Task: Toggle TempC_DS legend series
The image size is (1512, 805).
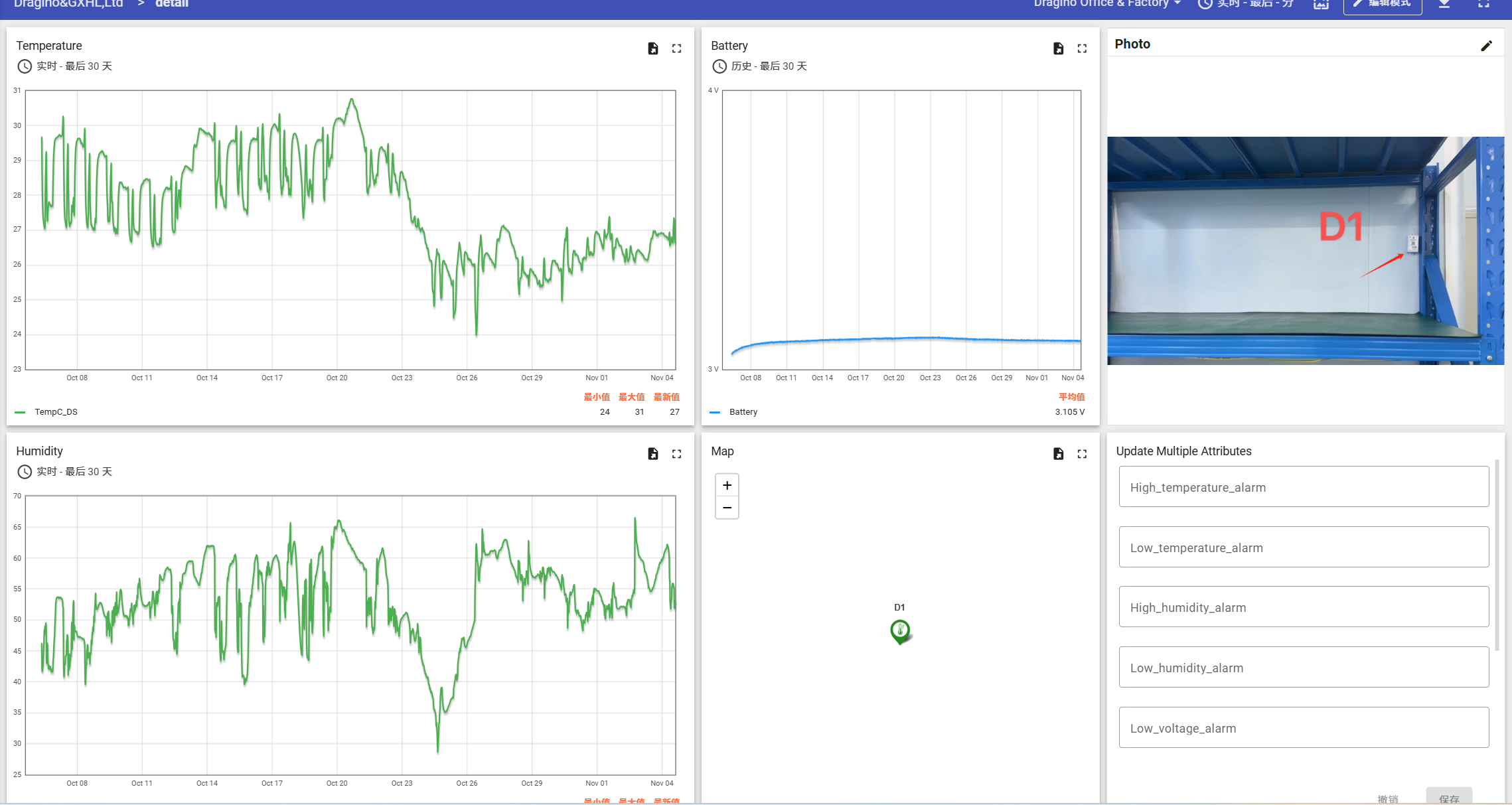Action: pyautogui.click(x=56, y=412)
